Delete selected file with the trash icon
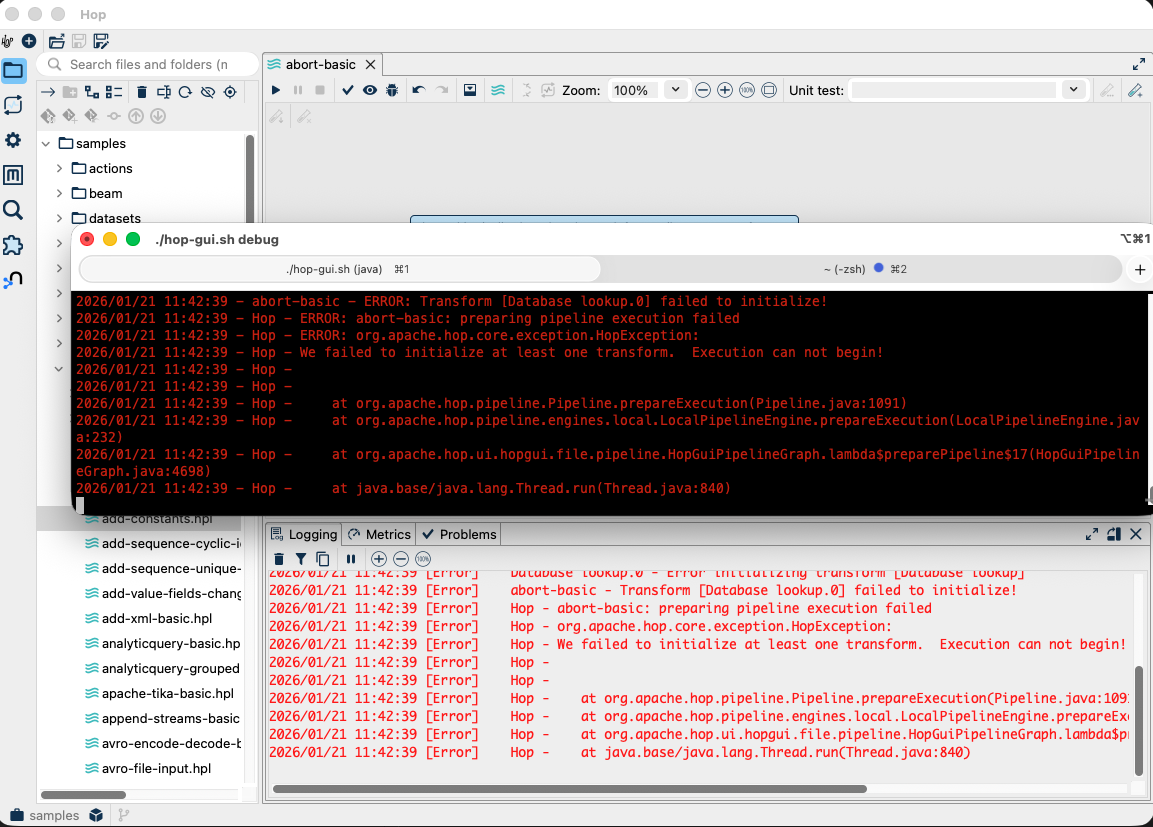The image size is (1153, 827). click(x=141, y=92)
